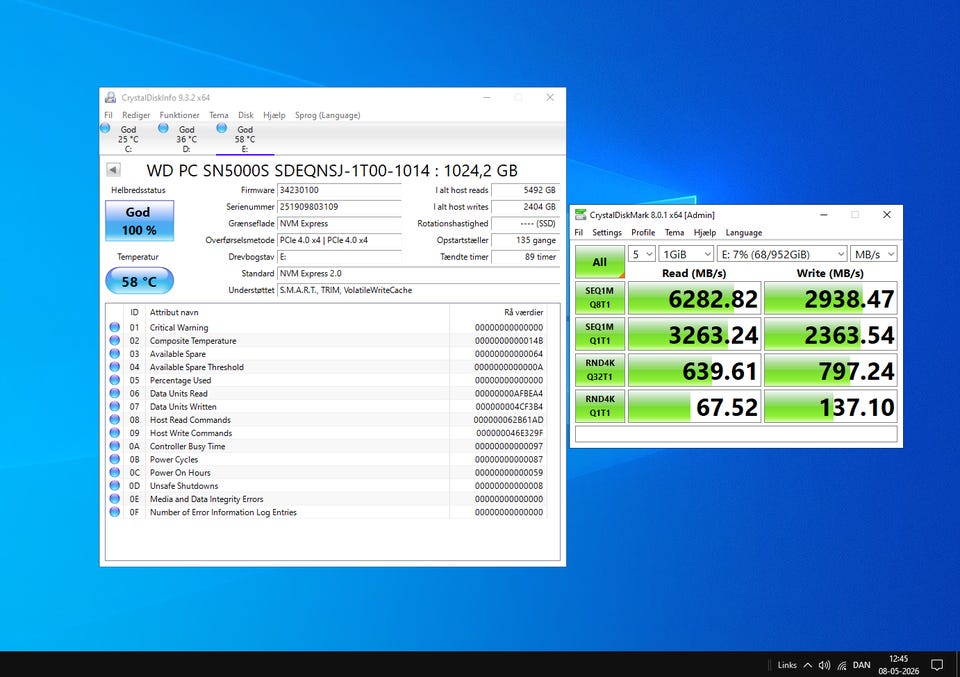Open Disk menu in CrystalDiskInfo
960x677 pixels.
pos(246,115)
